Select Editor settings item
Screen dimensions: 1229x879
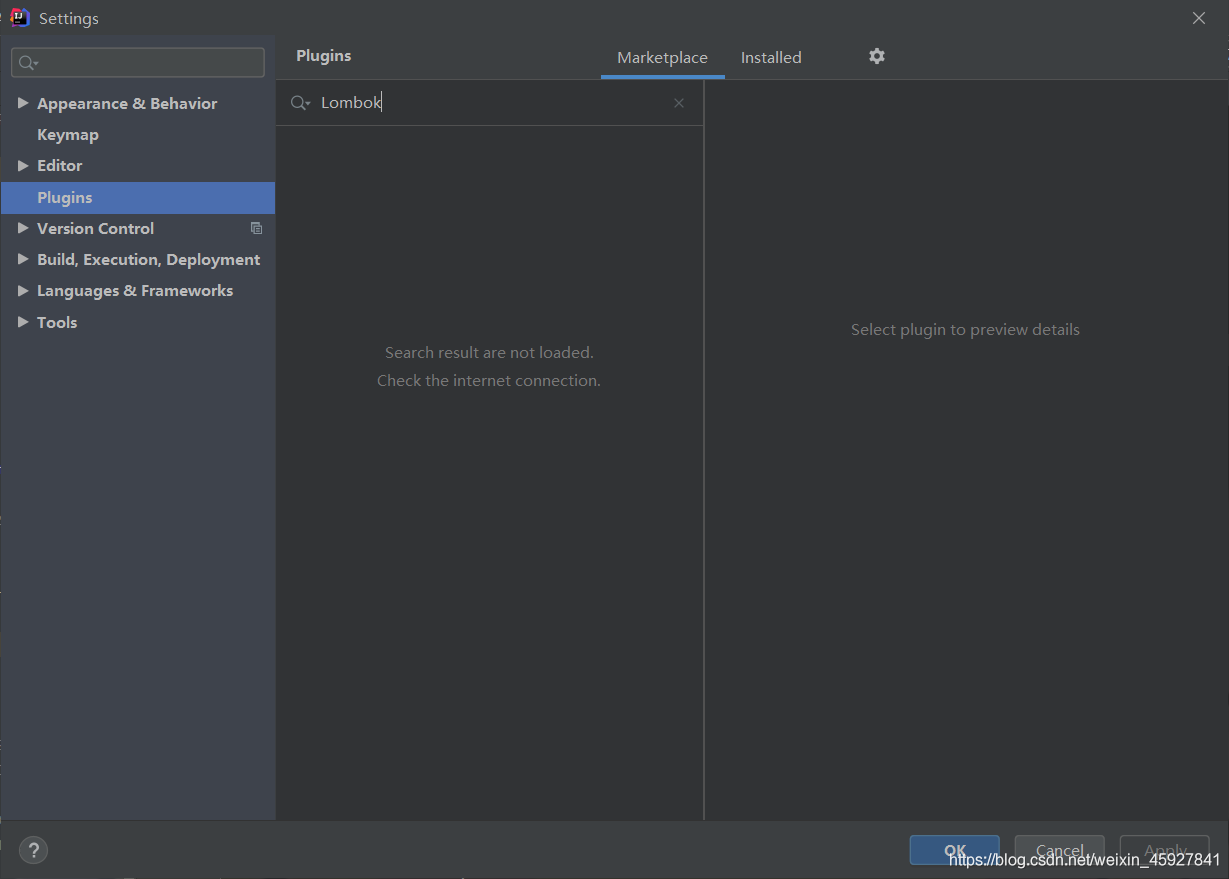(60, 165)
